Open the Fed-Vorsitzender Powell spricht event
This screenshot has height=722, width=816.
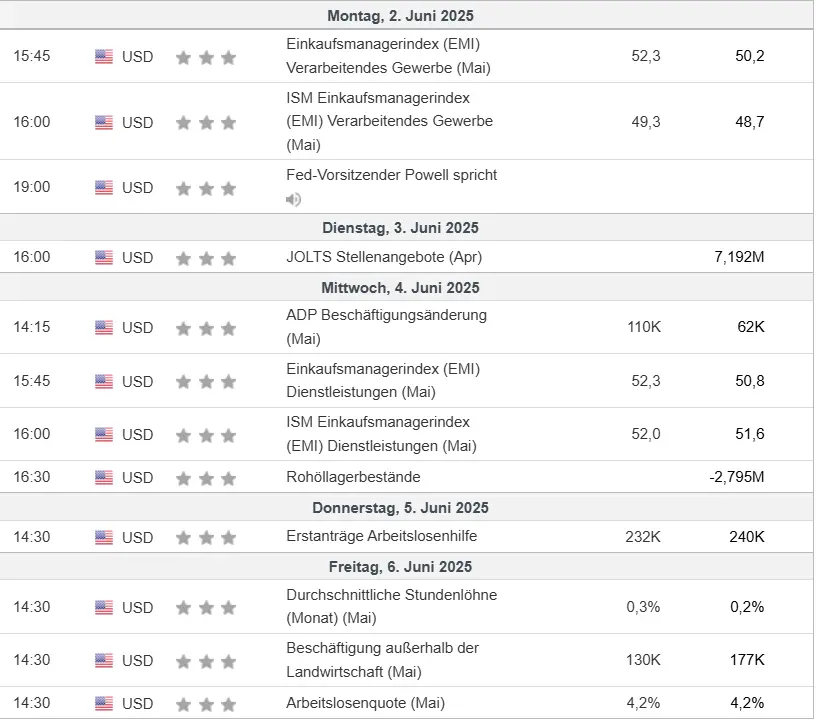391,175
